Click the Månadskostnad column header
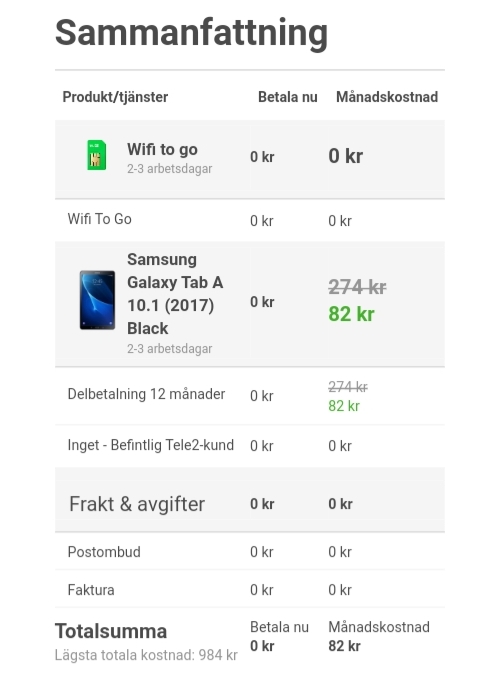Image resolution: width=477 pixels, height=695 pixels. click(x=387, y=97)
